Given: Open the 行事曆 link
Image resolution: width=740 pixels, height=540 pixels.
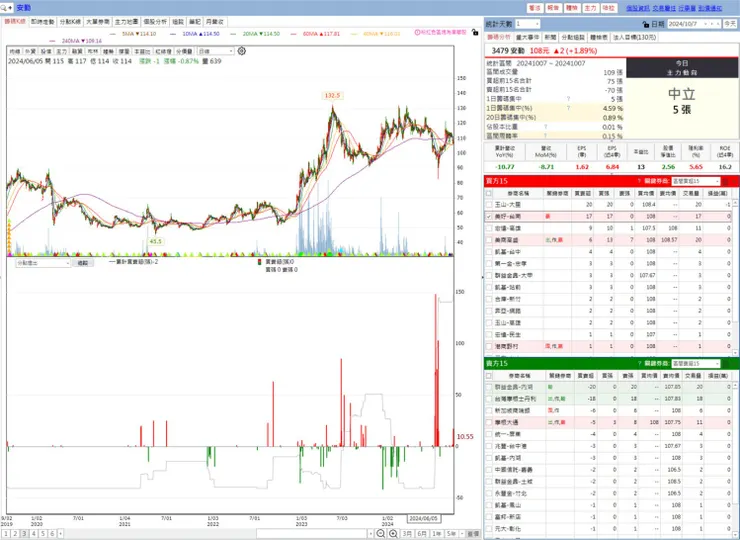Looking at the screenshot, I should [x=687, y=8].
